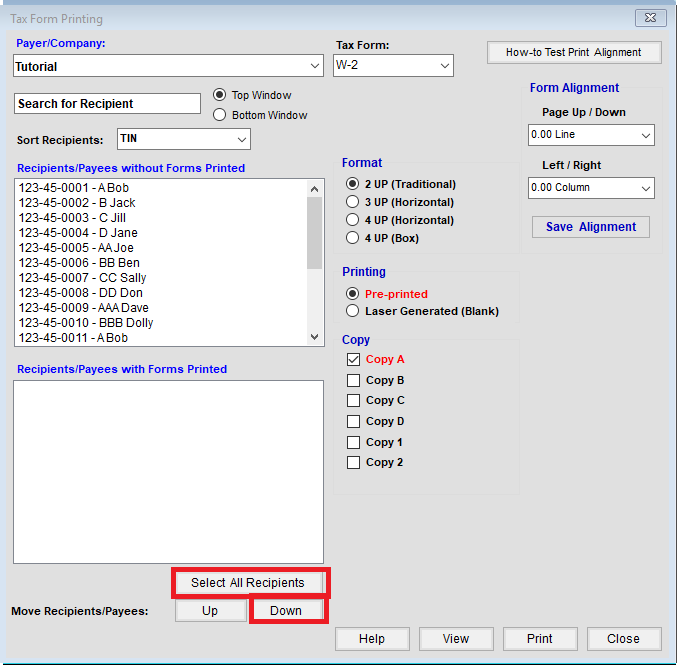Click the recipients list scroll down arrow

(315, 337)
